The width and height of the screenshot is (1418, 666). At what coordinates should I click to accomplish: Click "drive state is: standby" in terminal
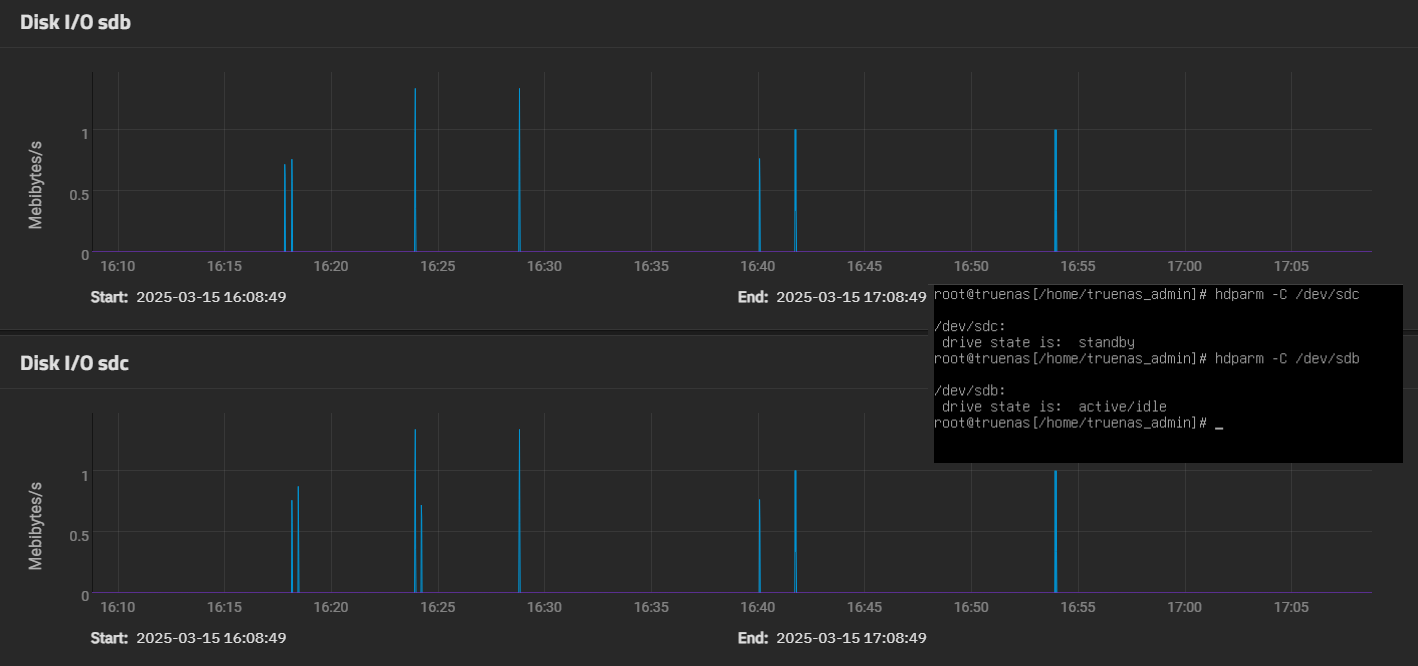click(x=1038, y=343)
